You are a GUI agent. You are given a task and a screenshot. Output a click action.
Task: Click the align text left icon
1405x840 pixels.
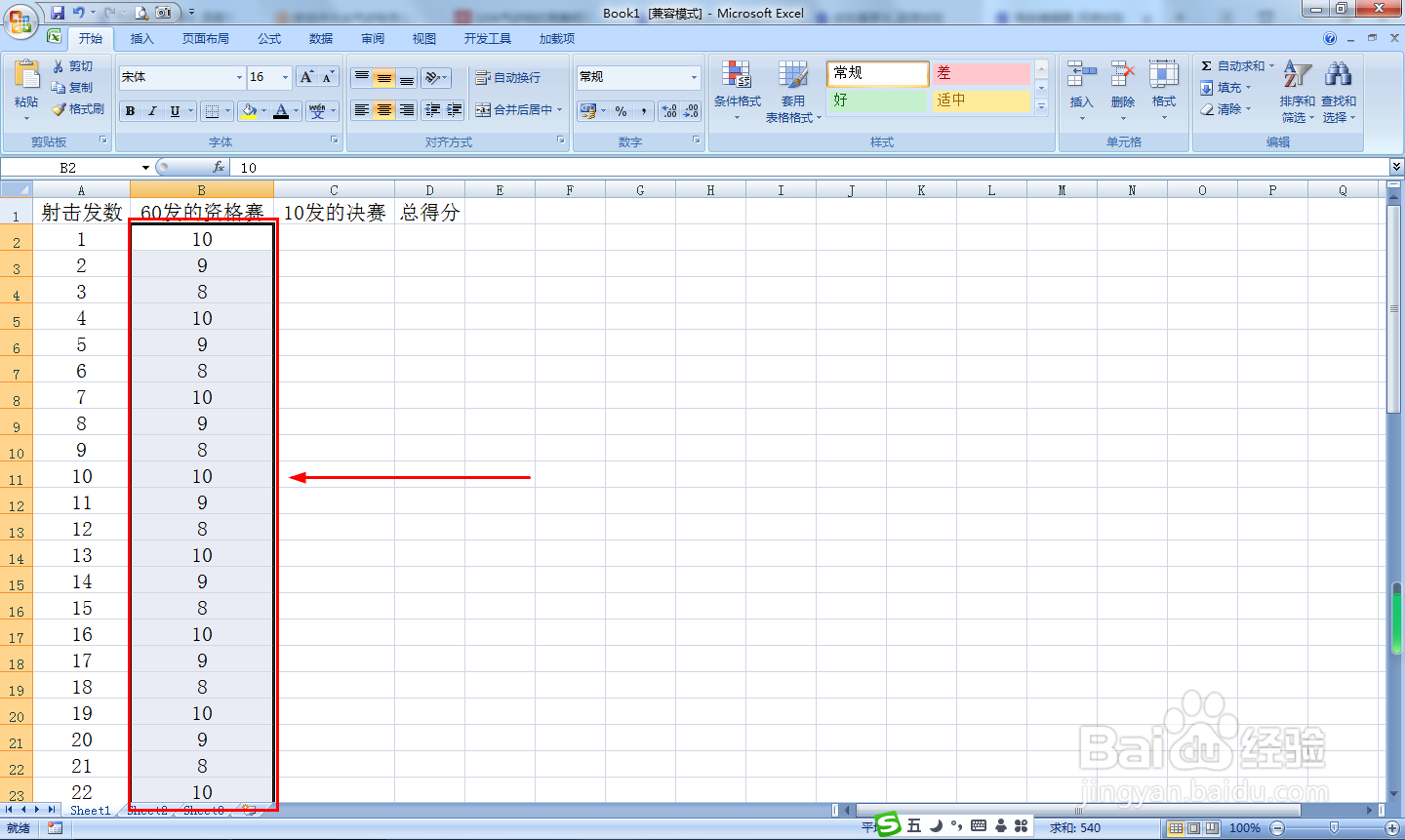click(362, 110)
